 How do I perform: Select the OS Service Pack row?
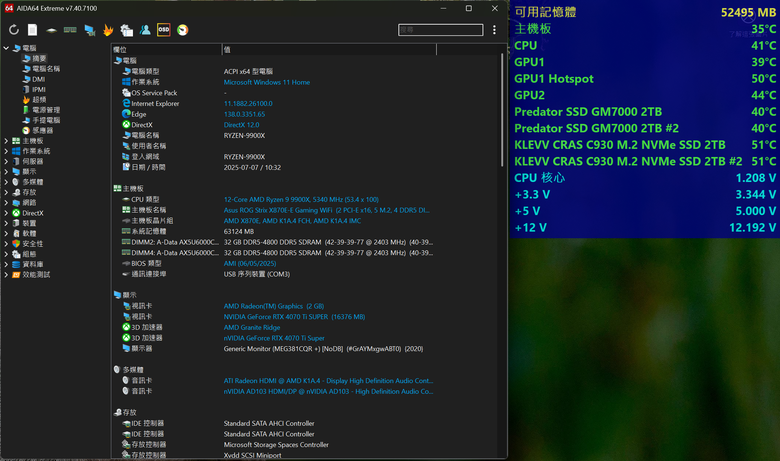click(x=174, y=93)
